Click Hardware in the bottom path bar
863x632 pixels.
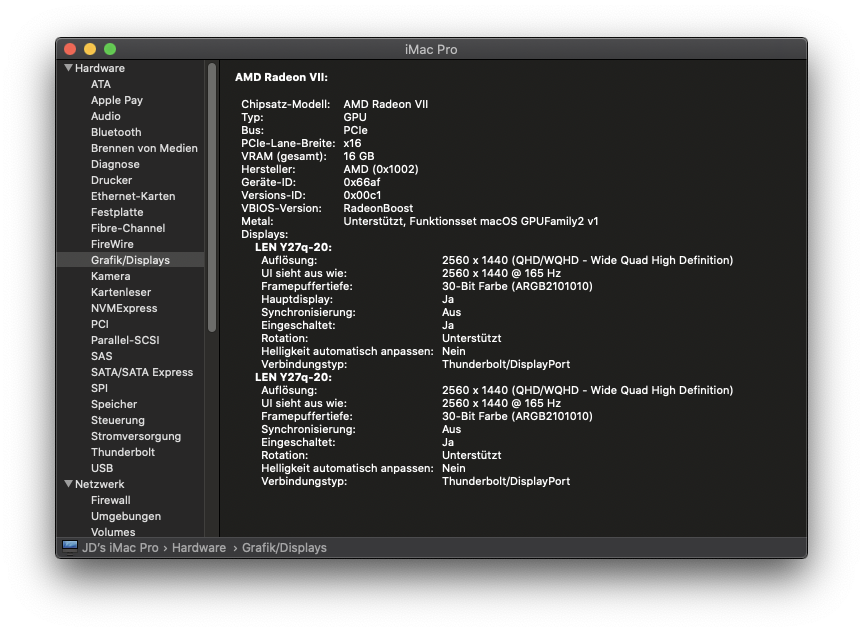[198, 548]
